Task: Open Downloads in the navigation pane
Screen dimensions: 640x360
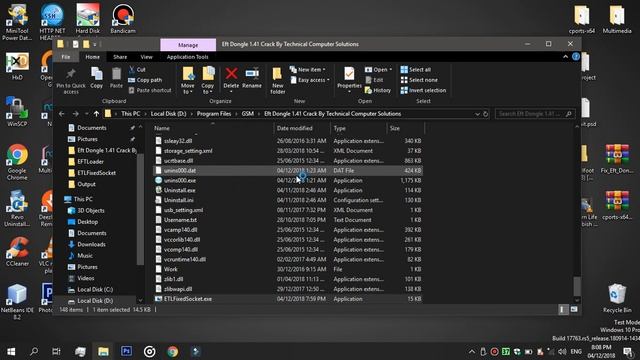Action: (x=91, y=244)
